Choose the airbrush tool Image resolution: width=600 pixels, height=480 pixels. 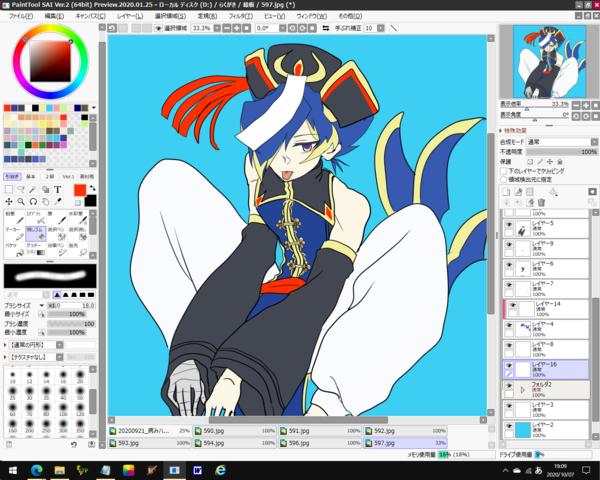(36, 218)
